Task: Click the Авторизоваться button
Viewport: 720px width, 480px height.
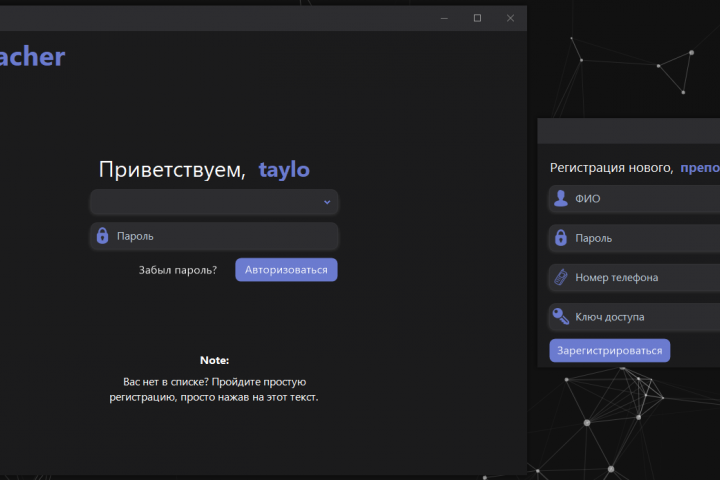Action: (287, 270)
